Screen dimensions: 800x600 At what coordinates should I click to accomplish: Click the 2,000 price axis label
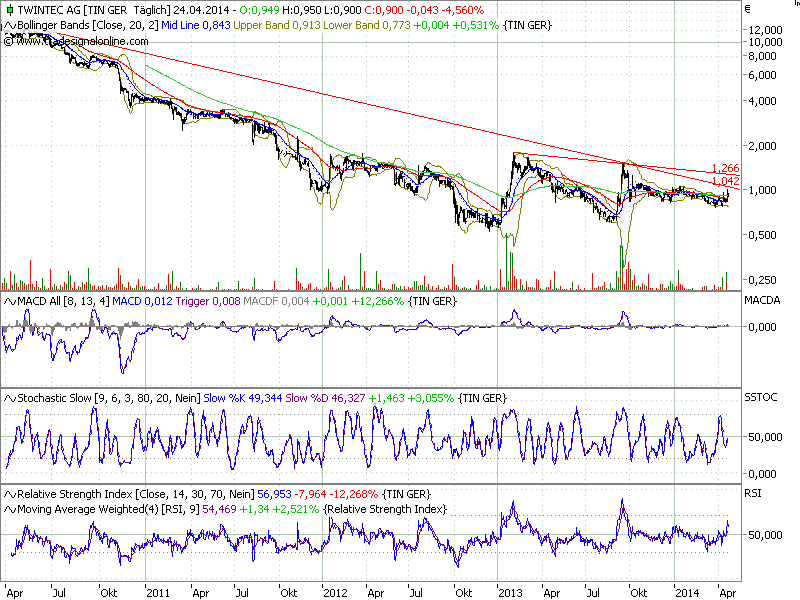(x=762, y=146)
